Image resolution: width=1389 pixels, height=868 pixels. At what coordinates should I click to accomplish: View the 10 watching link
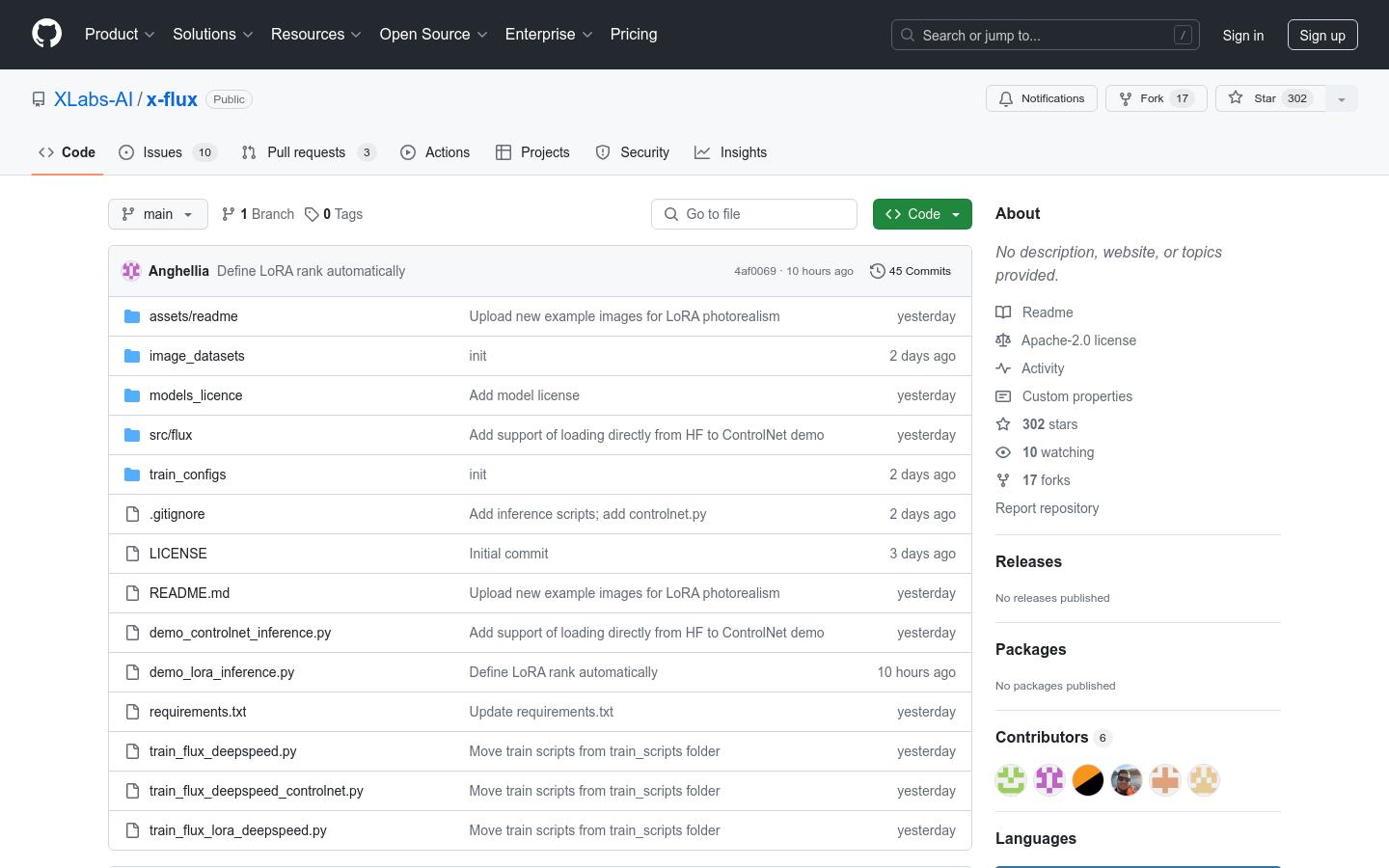coord(1045,452)
